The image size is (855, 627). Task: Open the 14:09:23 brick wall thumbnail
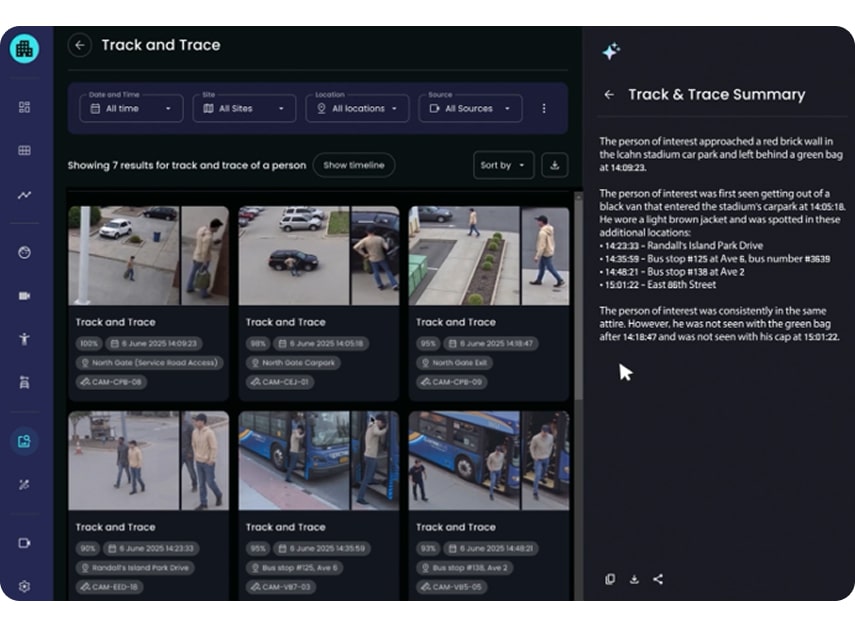(148, 255)
